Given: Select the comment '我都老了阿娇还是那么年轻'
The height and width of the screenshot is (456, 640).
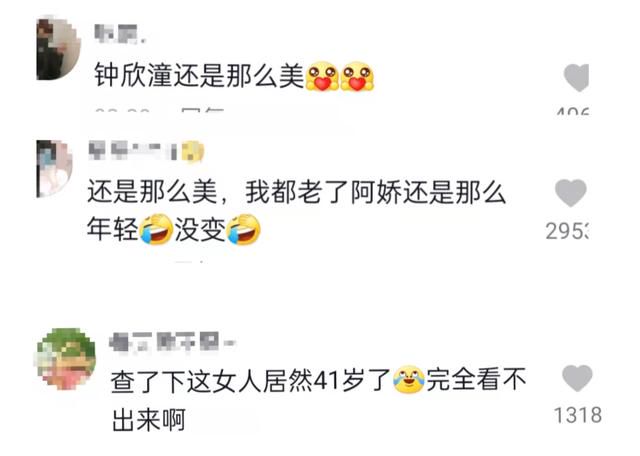Looking at the screenshot, I should pyautogui.click(x=297, y=210).
